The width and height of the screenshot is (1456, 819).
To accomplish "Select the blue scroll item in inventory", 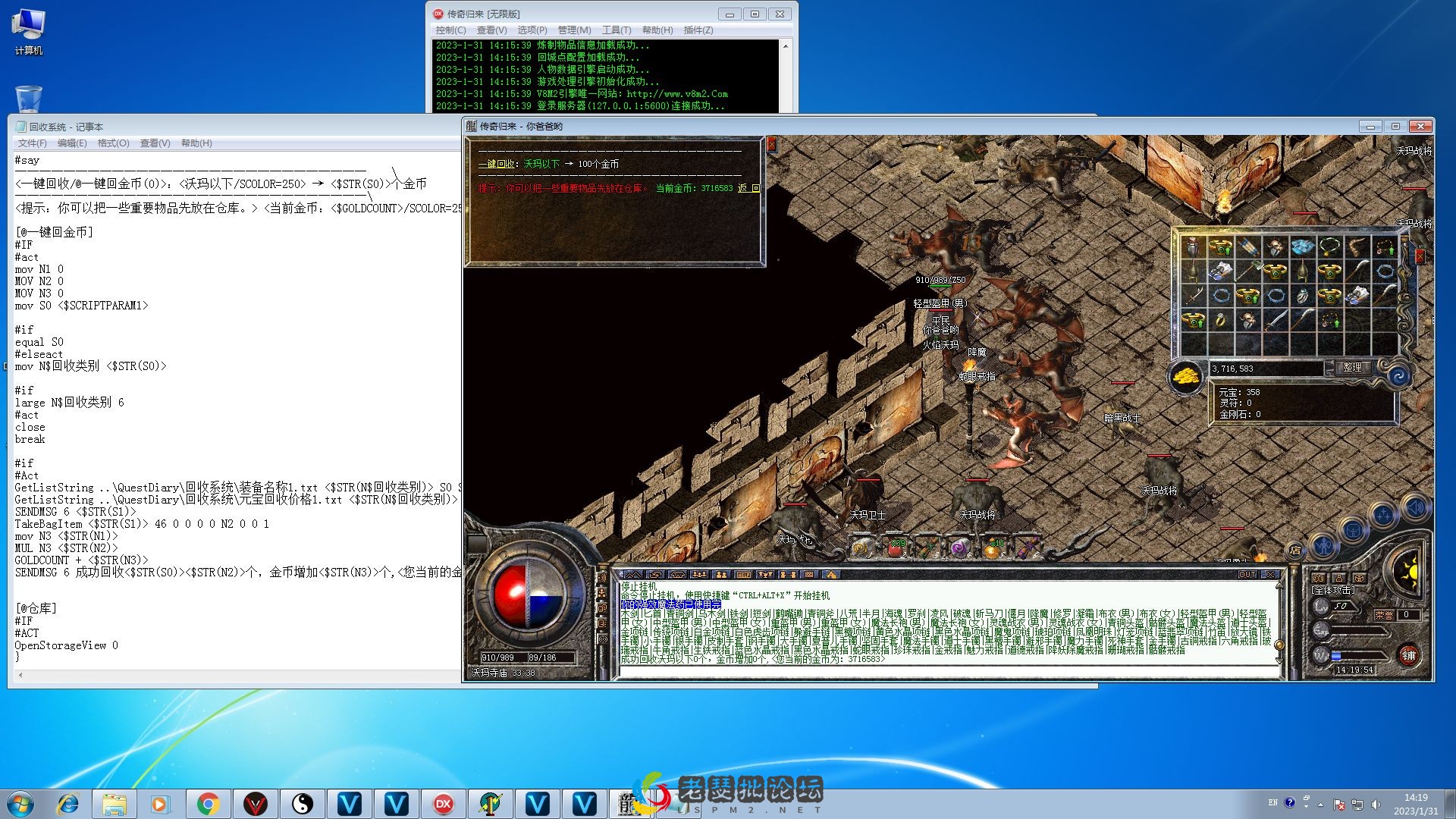I will click(1248, 246).
